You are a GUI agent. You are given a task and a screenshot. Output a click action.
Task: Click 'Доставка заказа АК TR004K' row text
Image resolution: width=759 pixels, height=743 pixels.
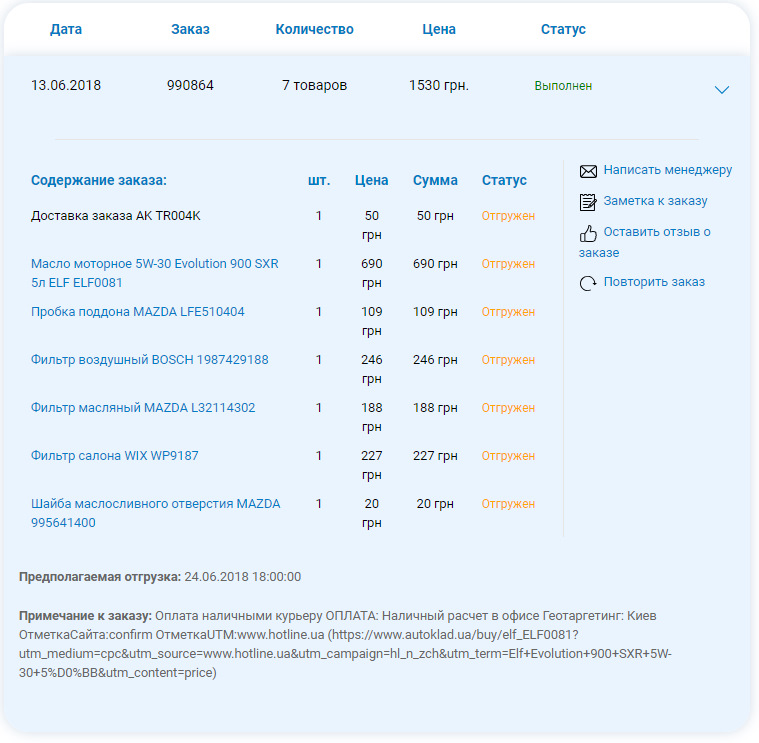116,215
